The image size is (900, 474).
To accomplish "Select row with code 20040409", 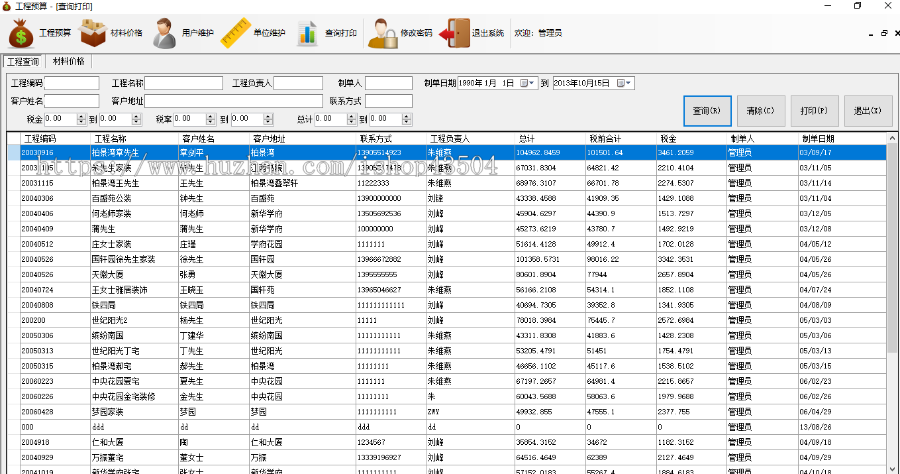I will tap(447, 228).
